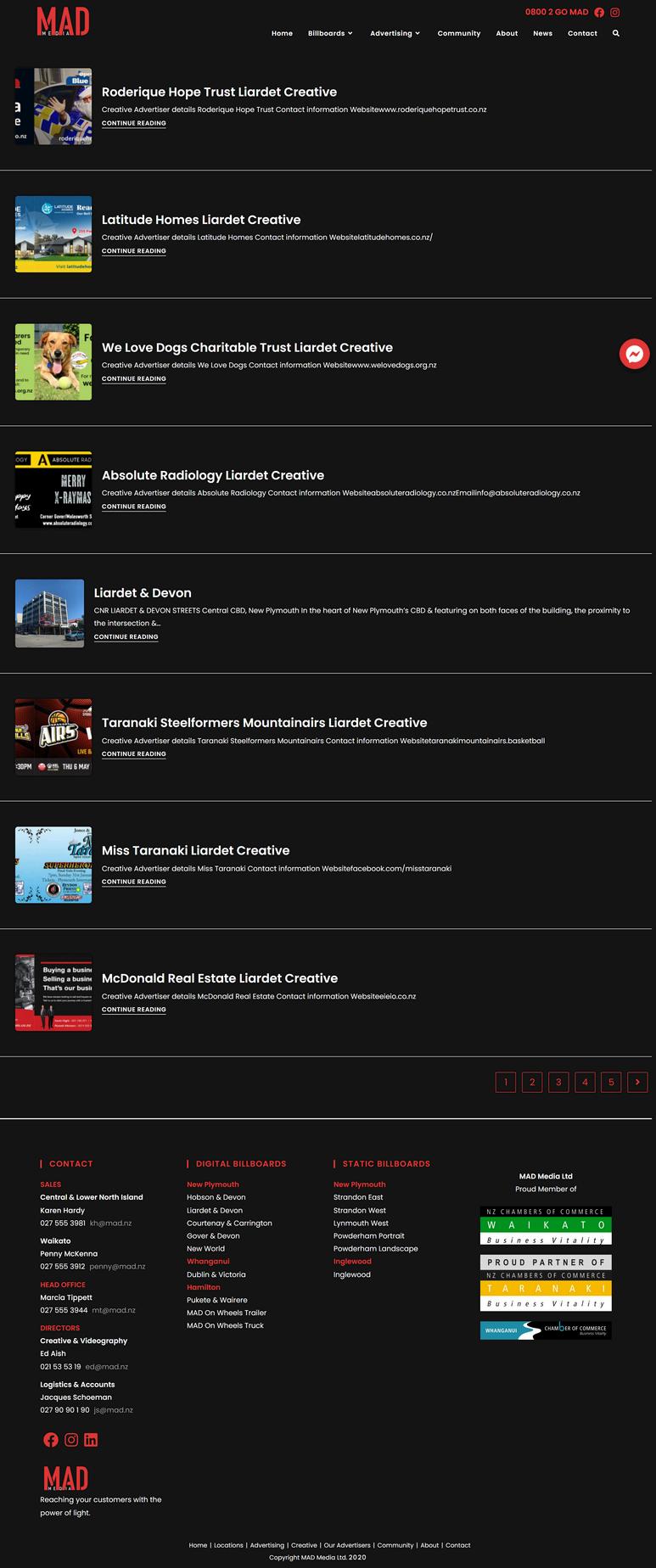Viewport: 656px width, 1568px height.
Task: Click Taranaki Chambers of Commerce partner logo
Action: [x=546, y=1284]
